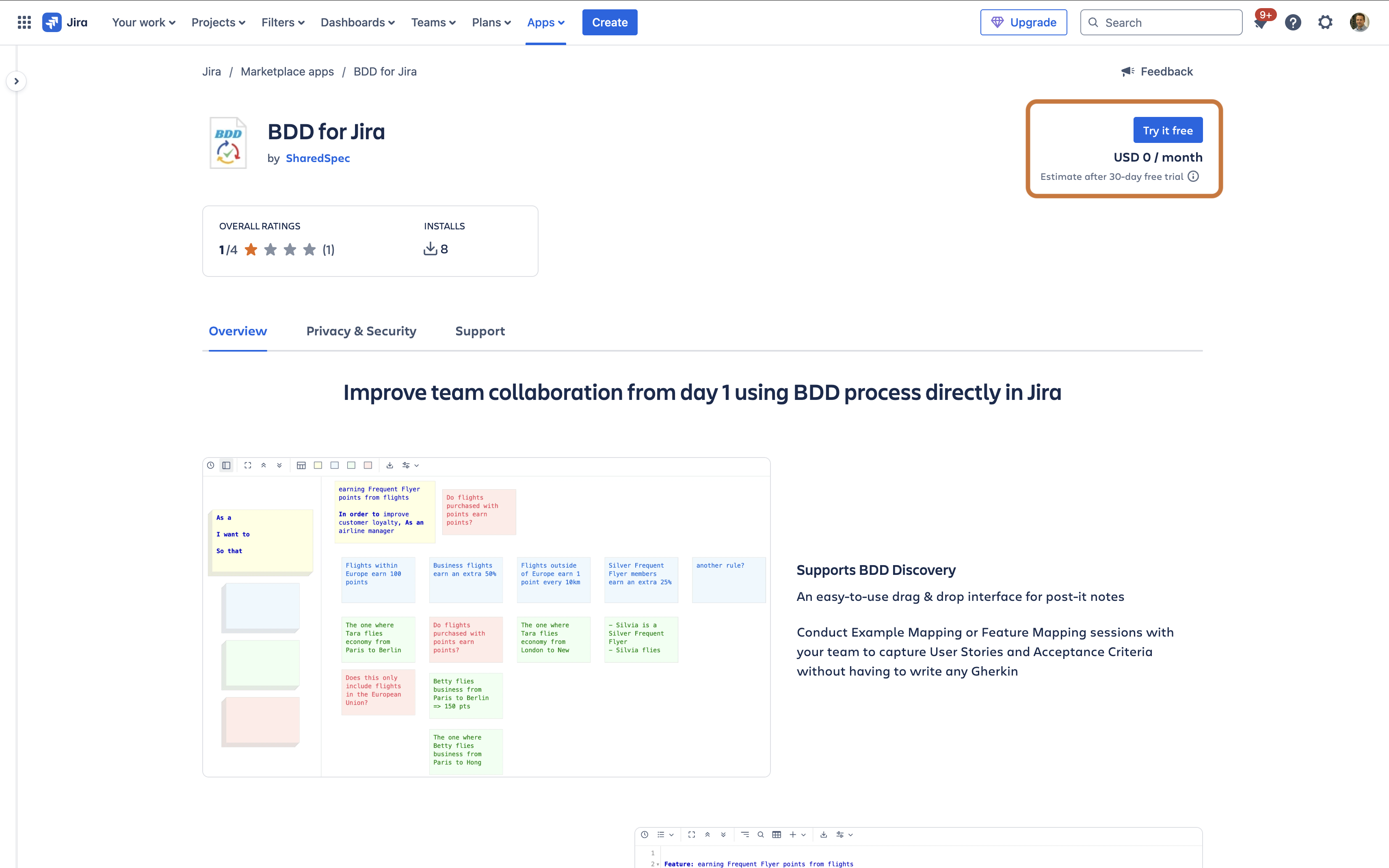1389x868 pixels.
Task: Open the BDD Discovery post-it notes screenshot
Action: coord(486,617)
